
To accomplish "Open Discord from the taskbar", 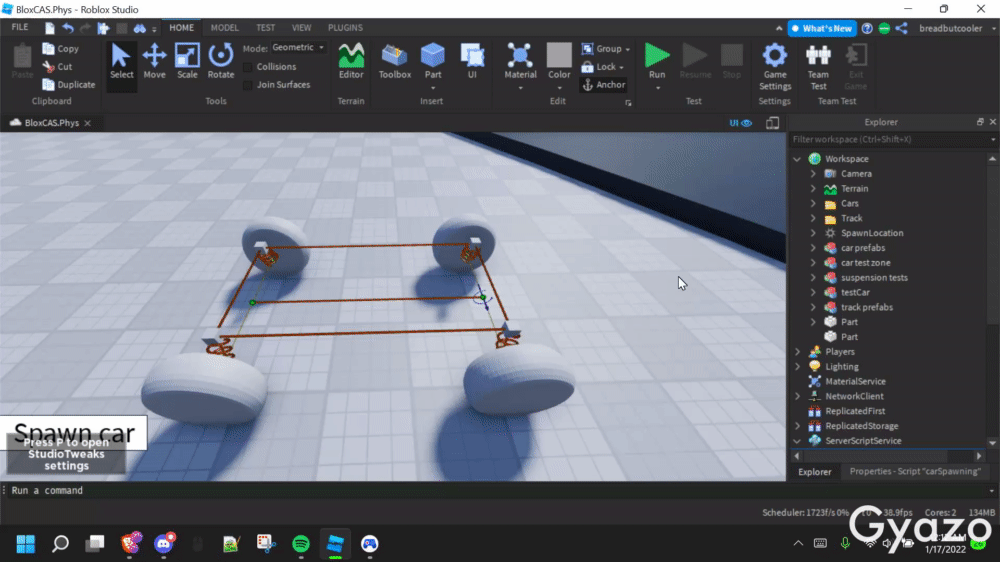I will (164, 544).
